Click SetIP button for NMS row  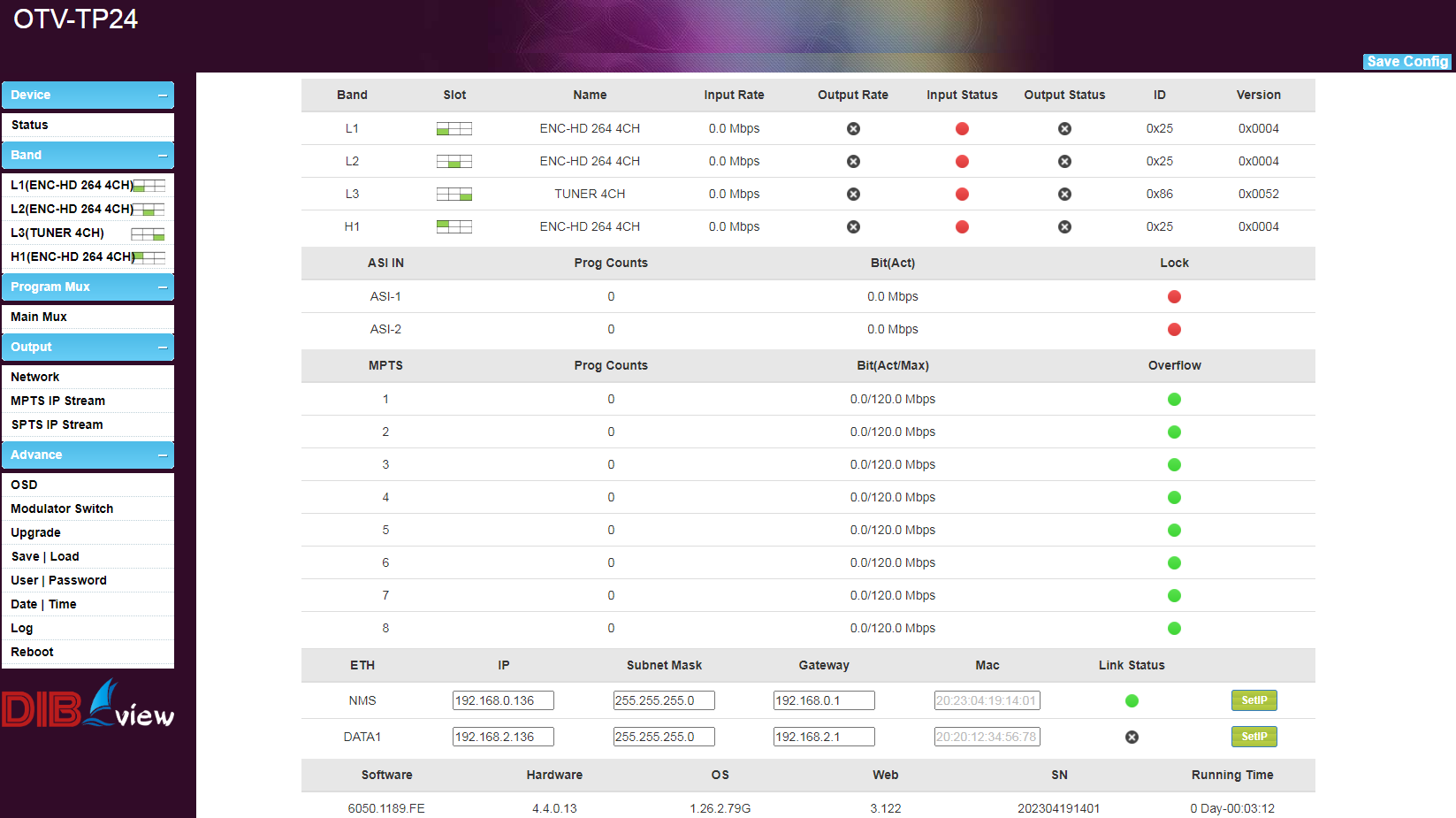click(1254, 700)
